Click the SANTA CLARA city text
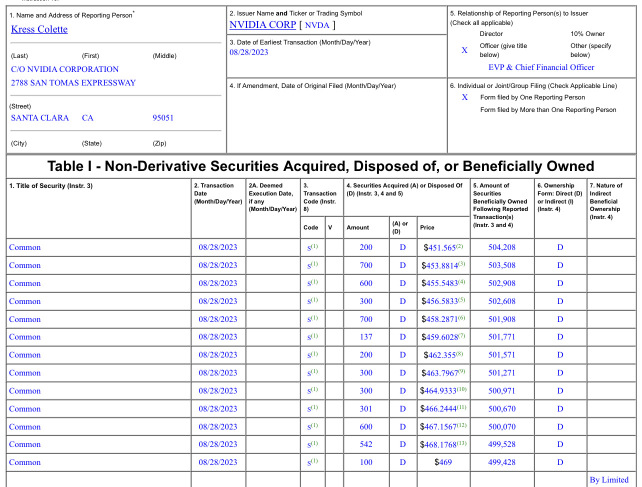 [40, 118]
